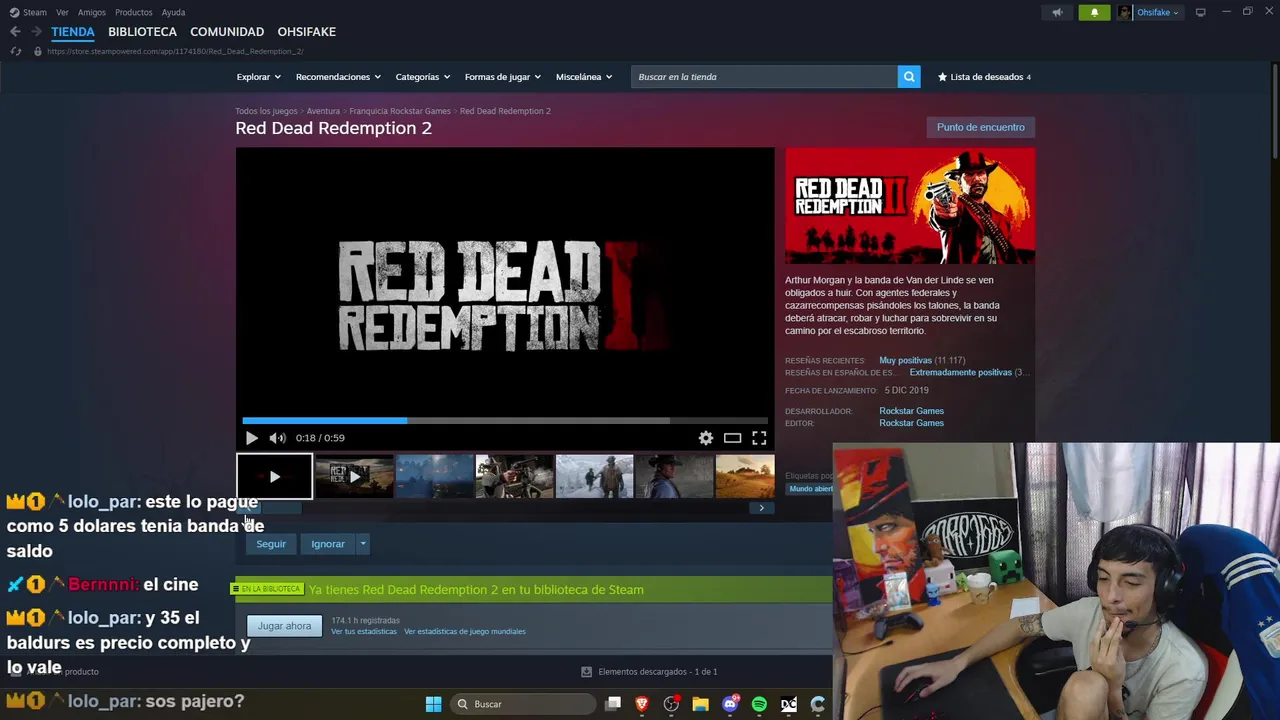
Task: Reload the store page
Action: [16, 51]
